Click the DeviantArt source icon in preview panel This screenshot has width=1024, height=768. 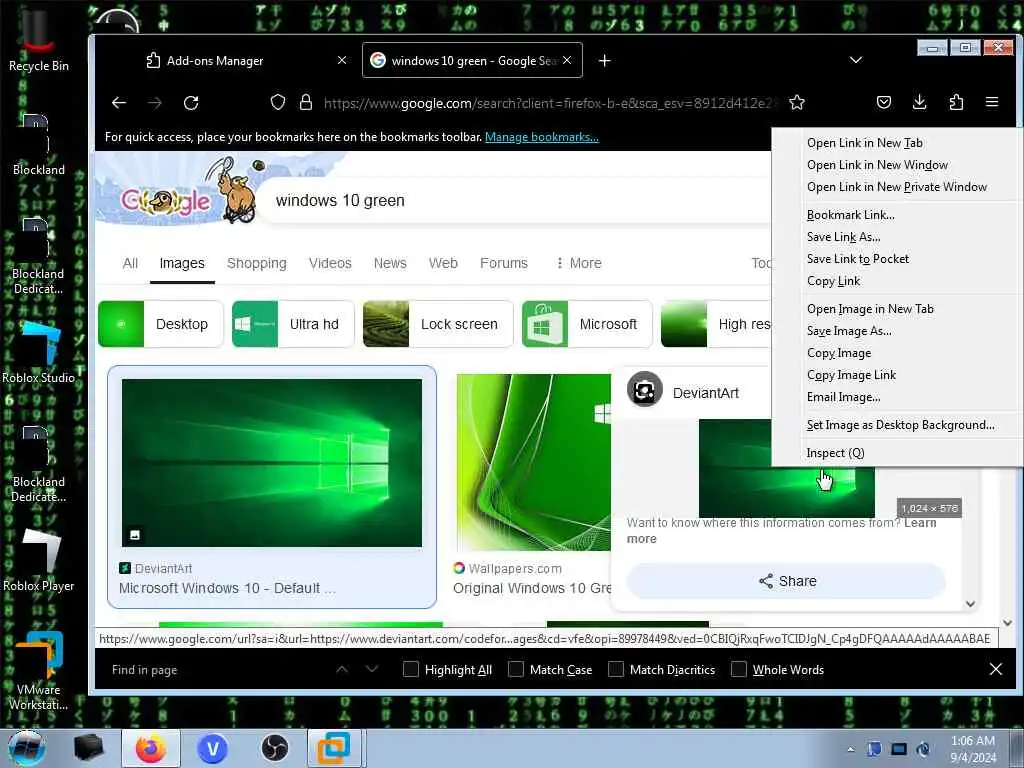pyautogui.click(x=645, y=389)
